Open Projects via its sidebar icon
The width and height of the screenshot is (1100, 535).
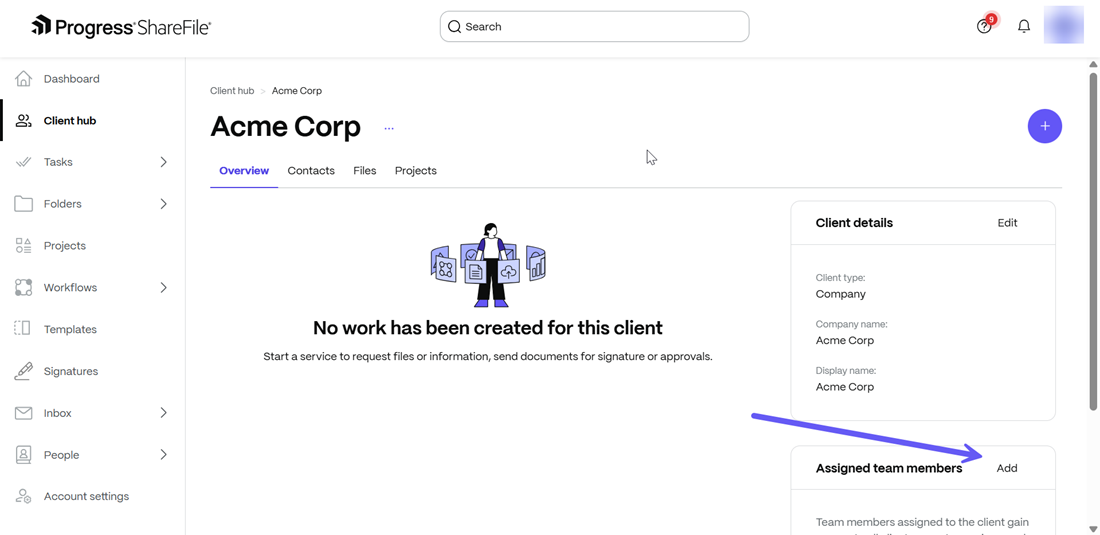pyautogui.click(x=24, y=246)
